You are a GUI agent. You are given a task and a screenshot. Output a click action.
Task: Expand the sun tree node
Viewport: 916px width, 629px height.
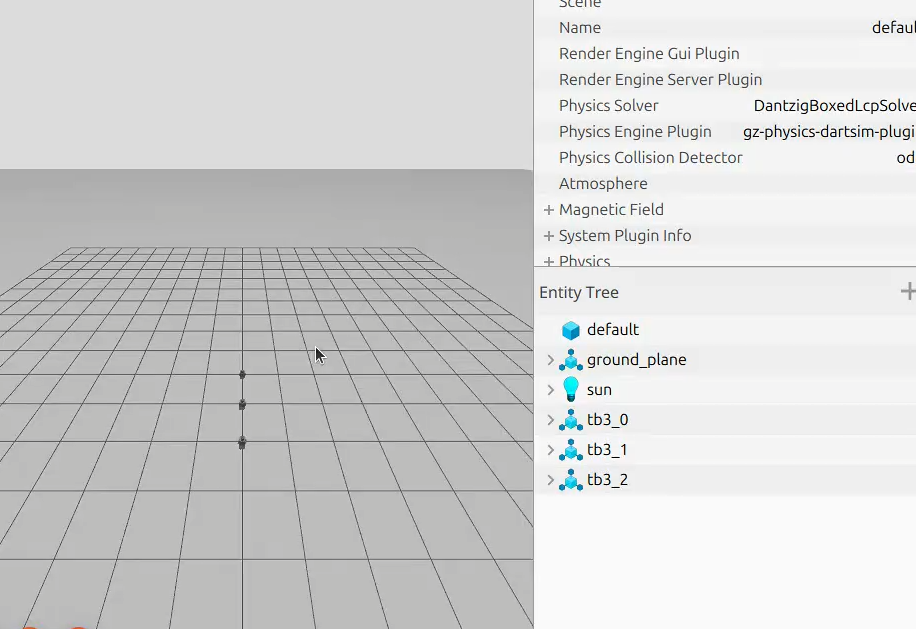(550, 390)
